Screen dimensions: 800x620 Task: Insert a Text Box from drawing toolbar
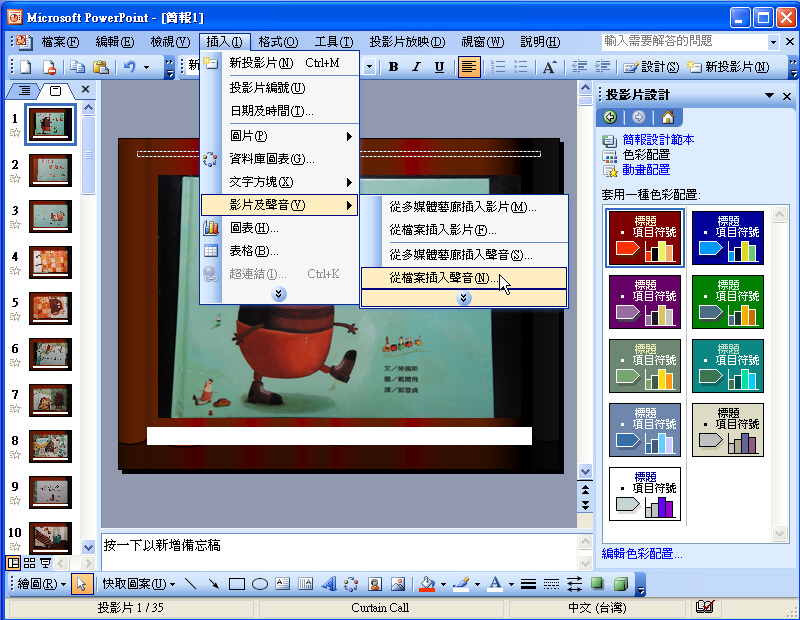pyautogui.click(x=282, y=583)
